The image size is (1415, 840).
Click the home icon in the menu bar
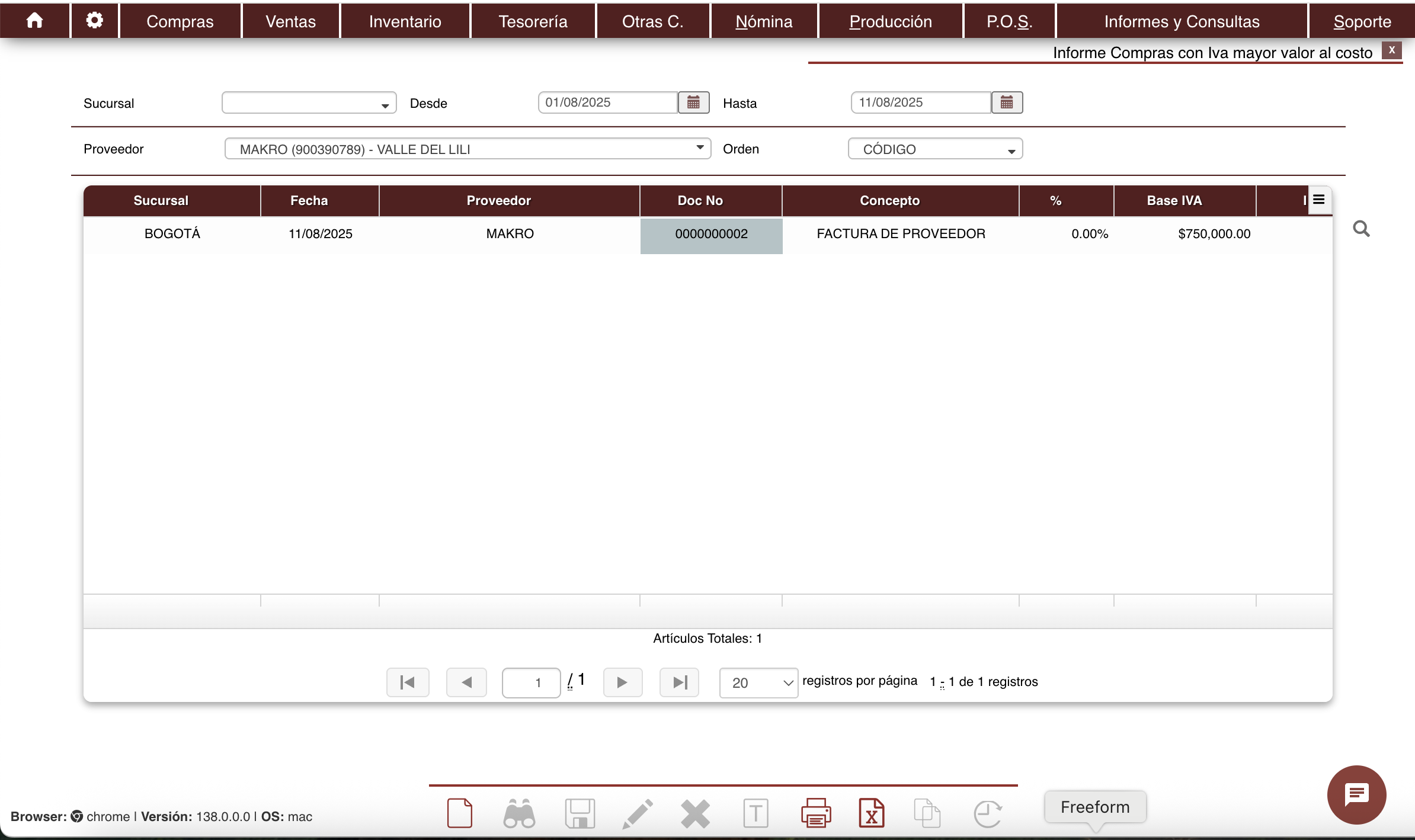coord(35,21)
